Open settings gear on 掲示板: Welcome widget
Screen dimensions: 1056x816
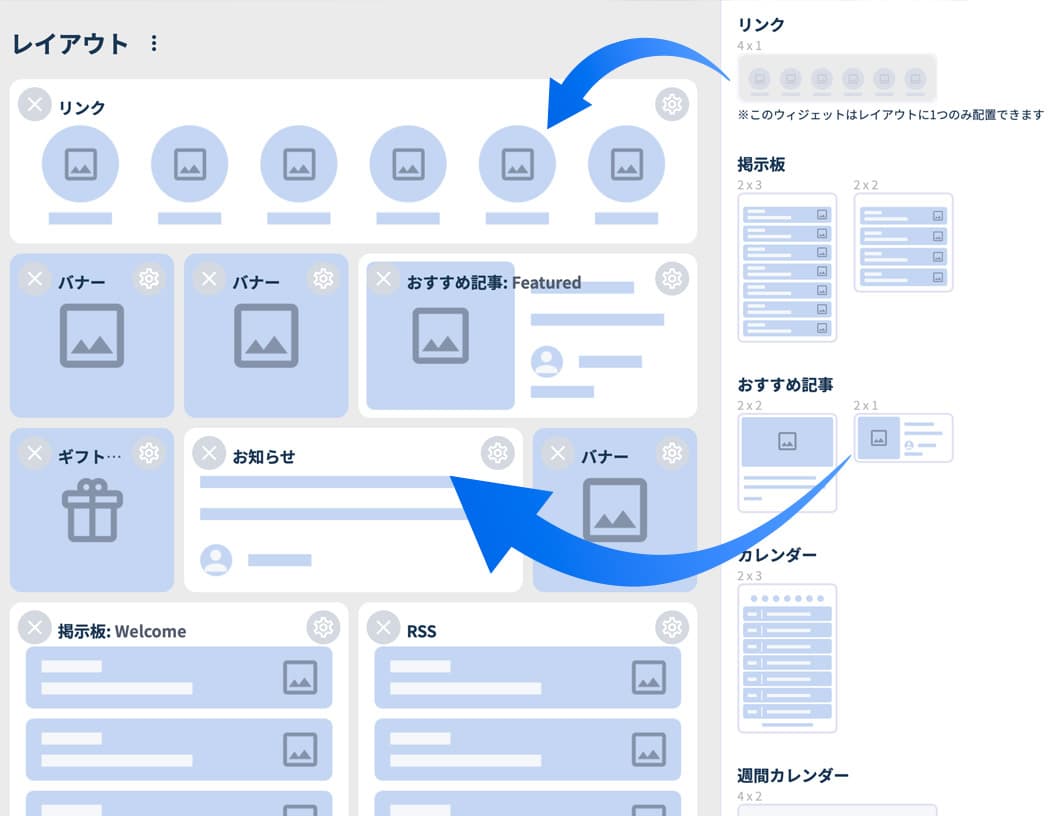323,627
